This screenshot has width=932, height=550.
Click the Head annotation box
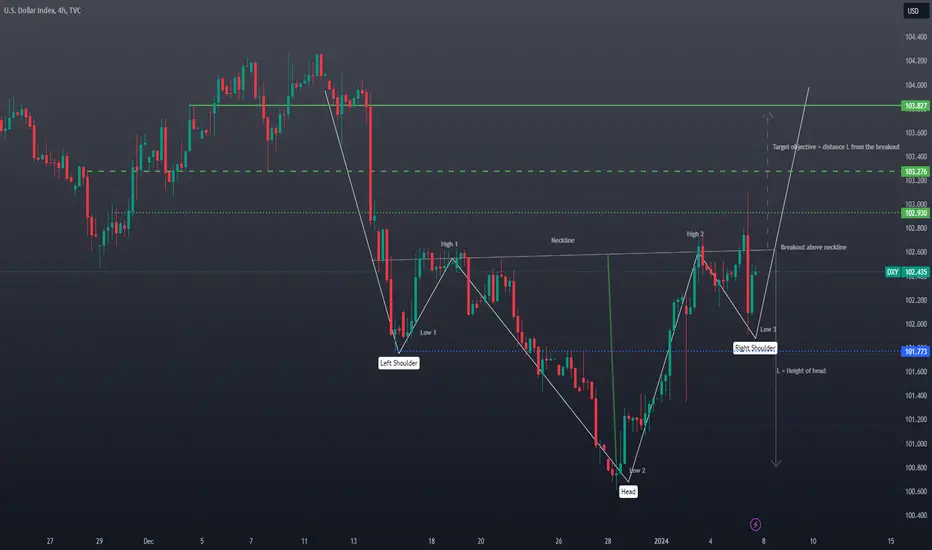(x=628, y=491)
